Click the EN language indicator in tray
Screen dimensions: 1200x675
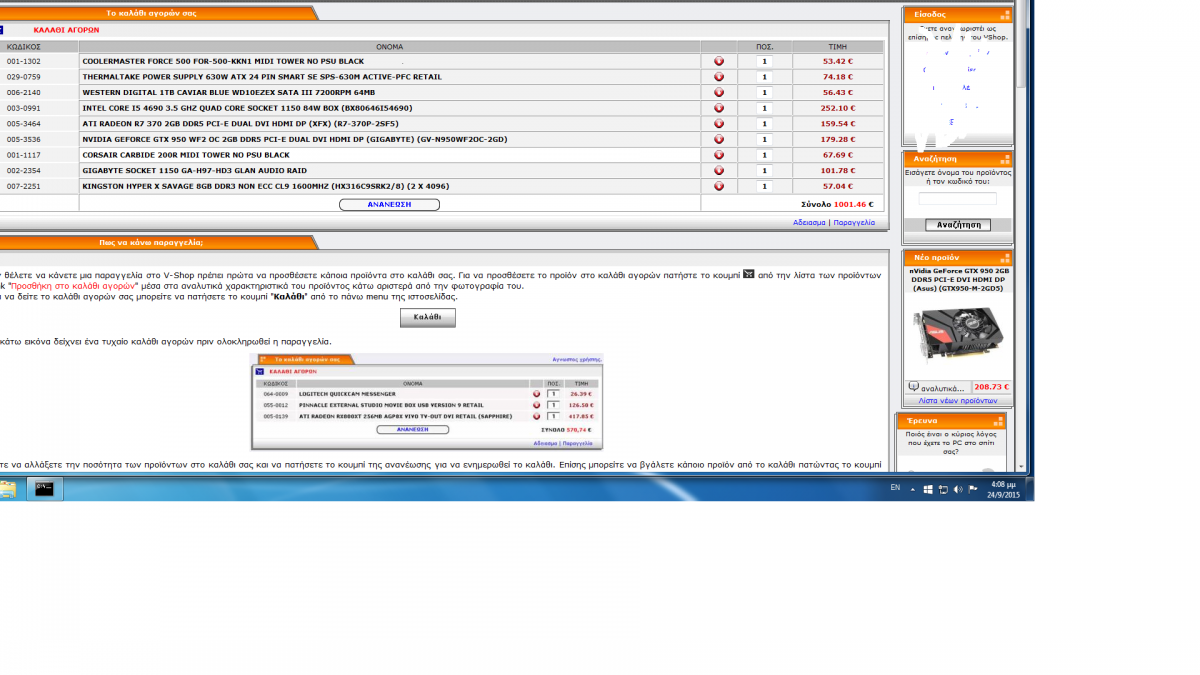895,488
